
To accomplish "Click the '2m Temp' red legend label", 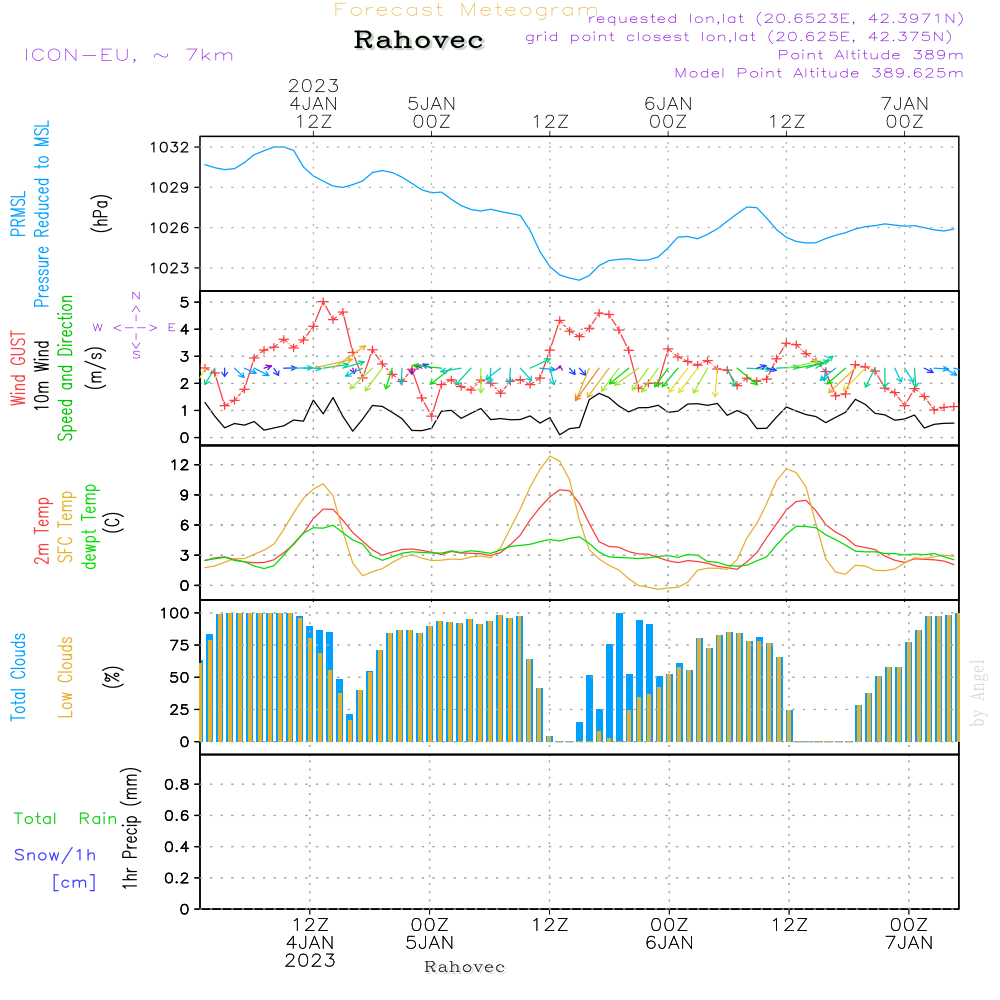I will coord(41,531).
